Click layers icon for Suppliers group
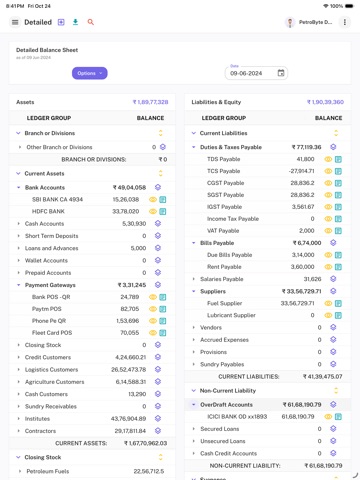The height and width of the screenshot is (480, 360). [333, 291]
